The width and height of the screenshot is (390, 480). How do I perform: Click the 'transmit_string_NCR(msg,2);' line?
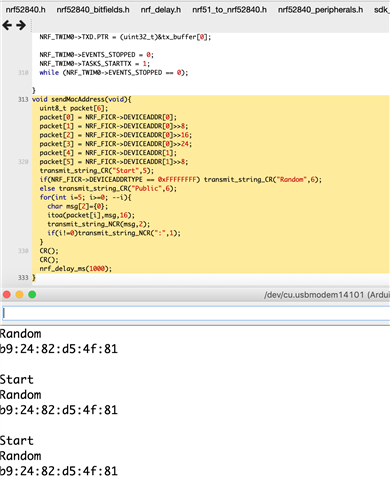point(99,224)
